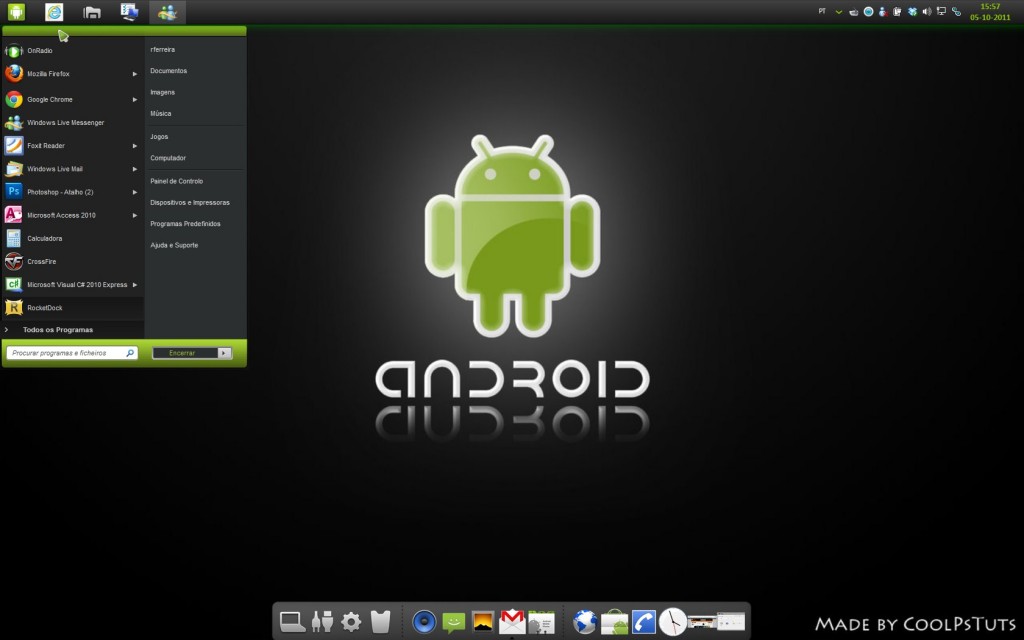Image resolution: width=1024 pixels, height=640 pixels.
Task: Click the Encerrar shutdown button
Action: pos(184,353)
